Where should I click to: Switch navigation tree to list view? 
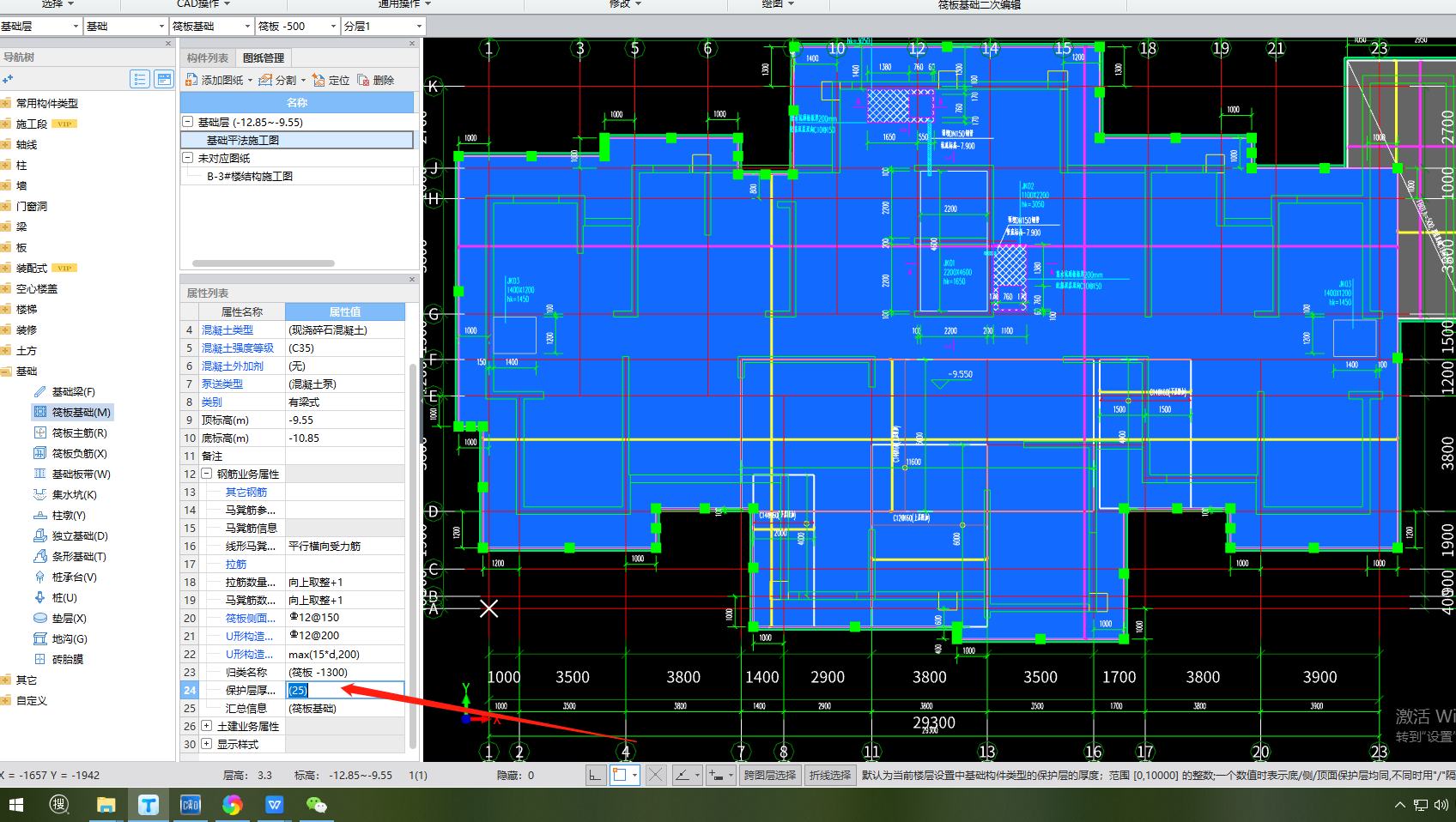tap(140, 79)
